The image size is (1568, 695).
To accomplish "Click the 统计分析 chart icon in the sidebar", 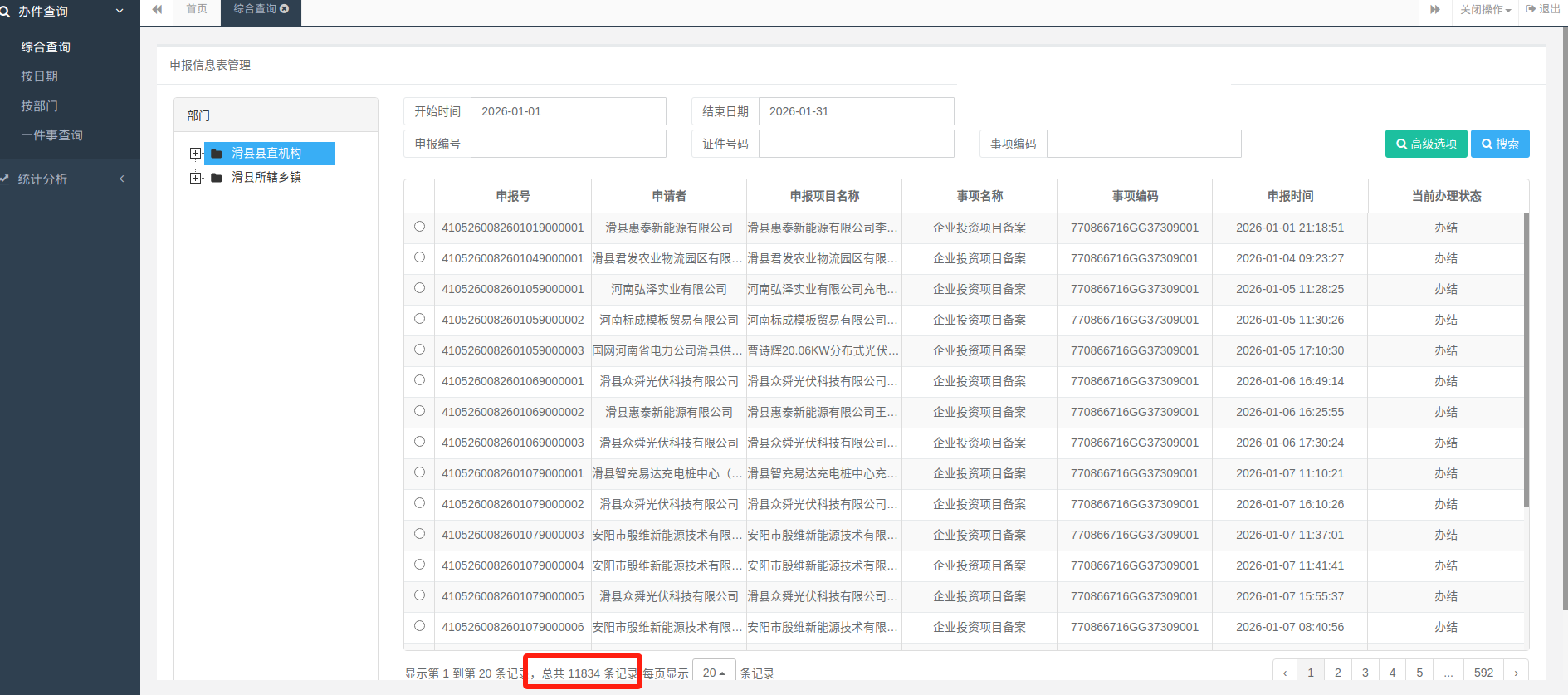I will (x=5, y=179).
